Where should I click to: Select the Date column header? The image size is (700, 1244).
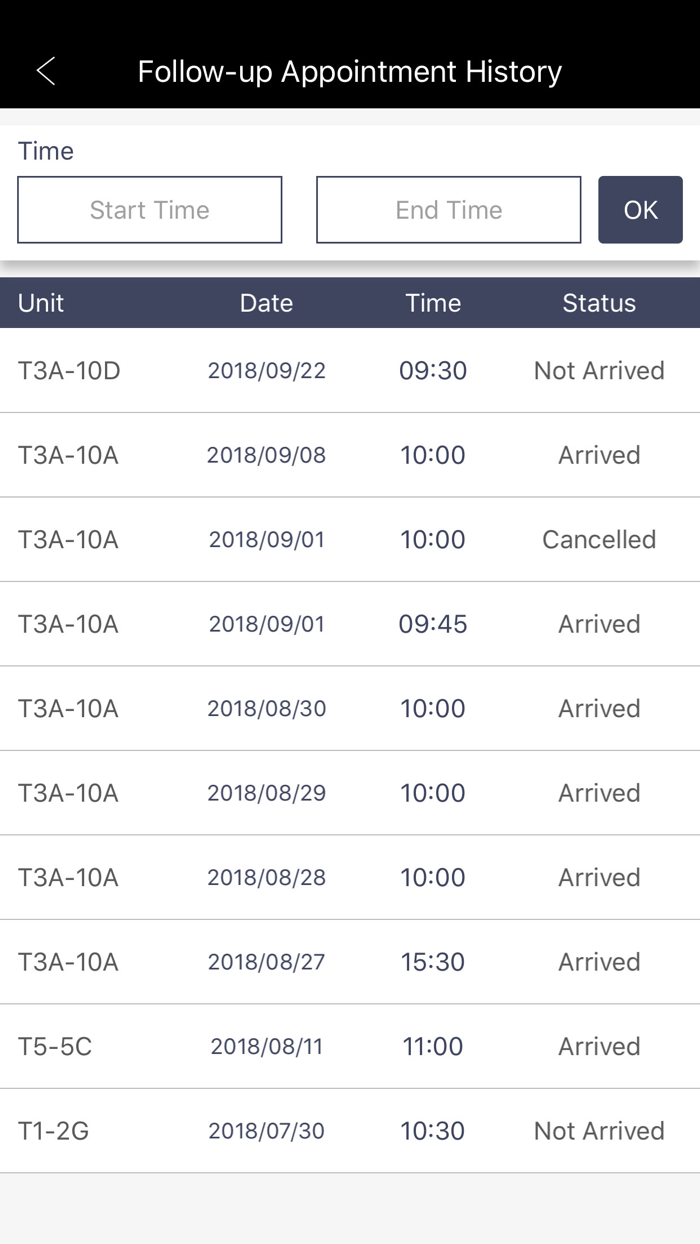[266, 303]
